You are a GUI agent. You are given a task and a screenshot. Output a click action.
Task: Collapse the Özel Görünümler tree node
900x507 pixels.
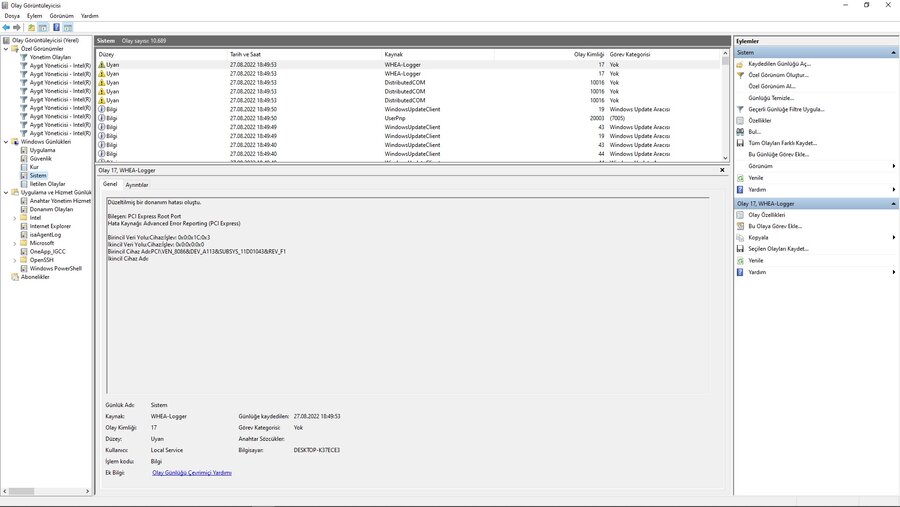tap(6, 49)
